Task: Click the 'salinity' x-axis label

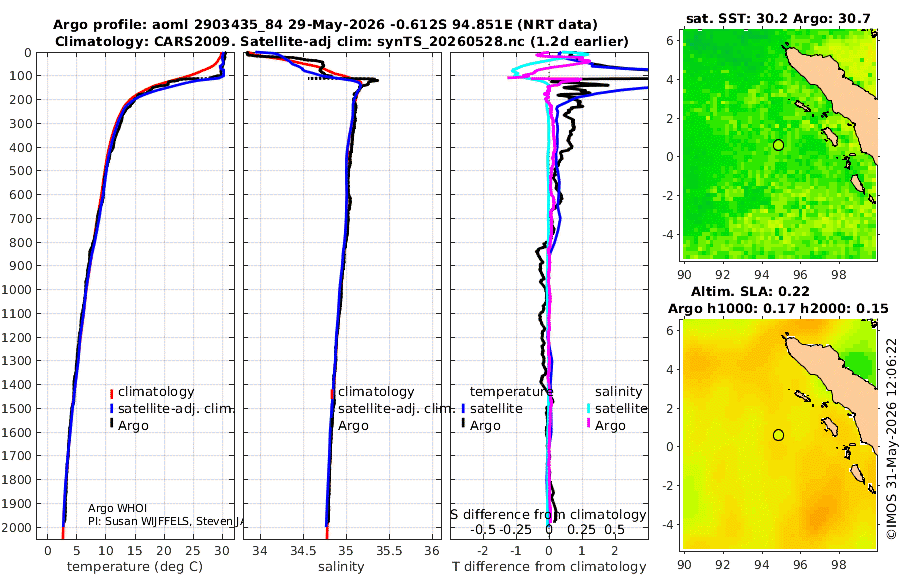Action: coord(341,566)
